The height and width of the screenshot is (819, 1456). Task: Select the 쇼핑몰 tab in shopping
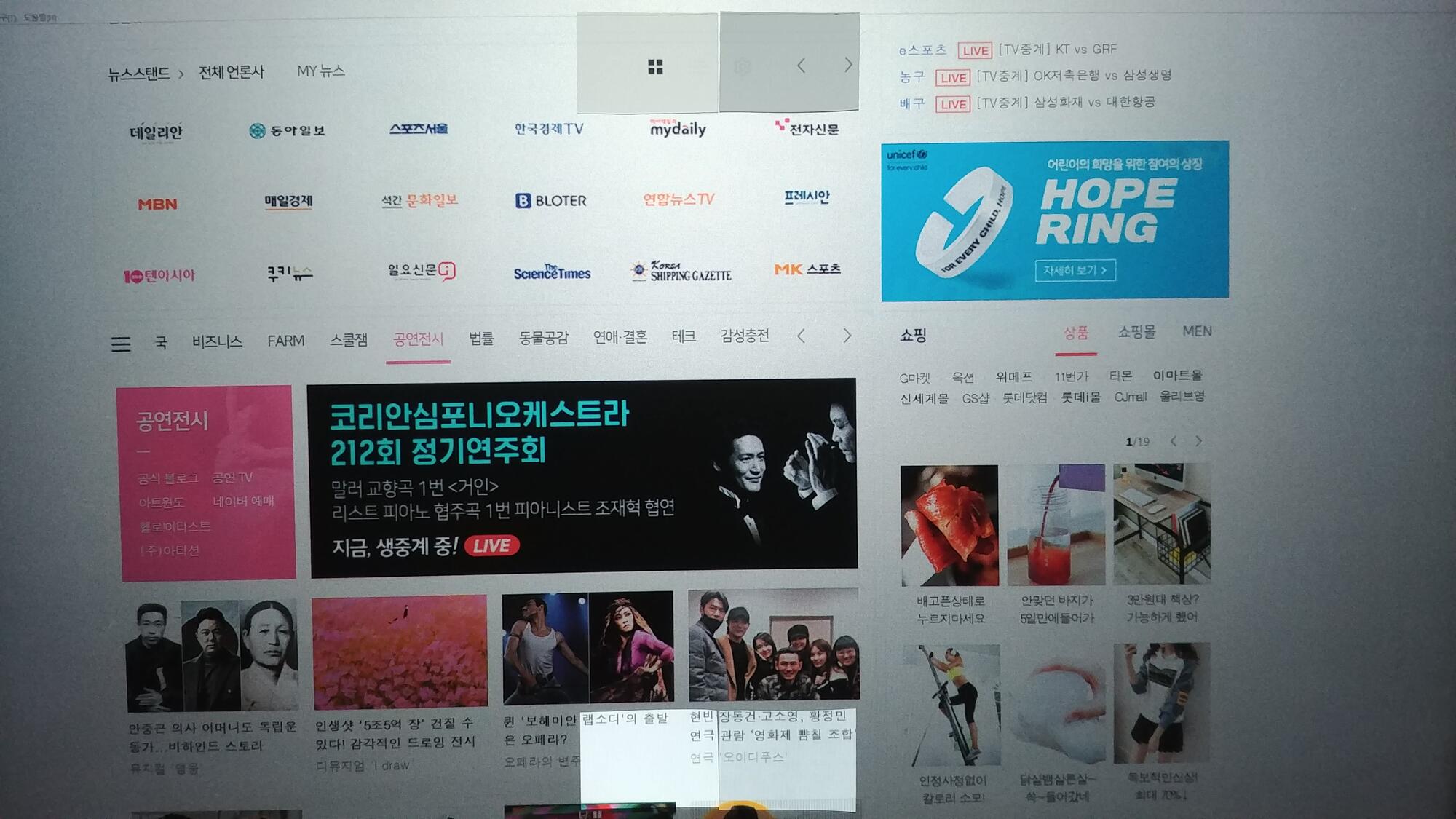(x=1136, y=332)
